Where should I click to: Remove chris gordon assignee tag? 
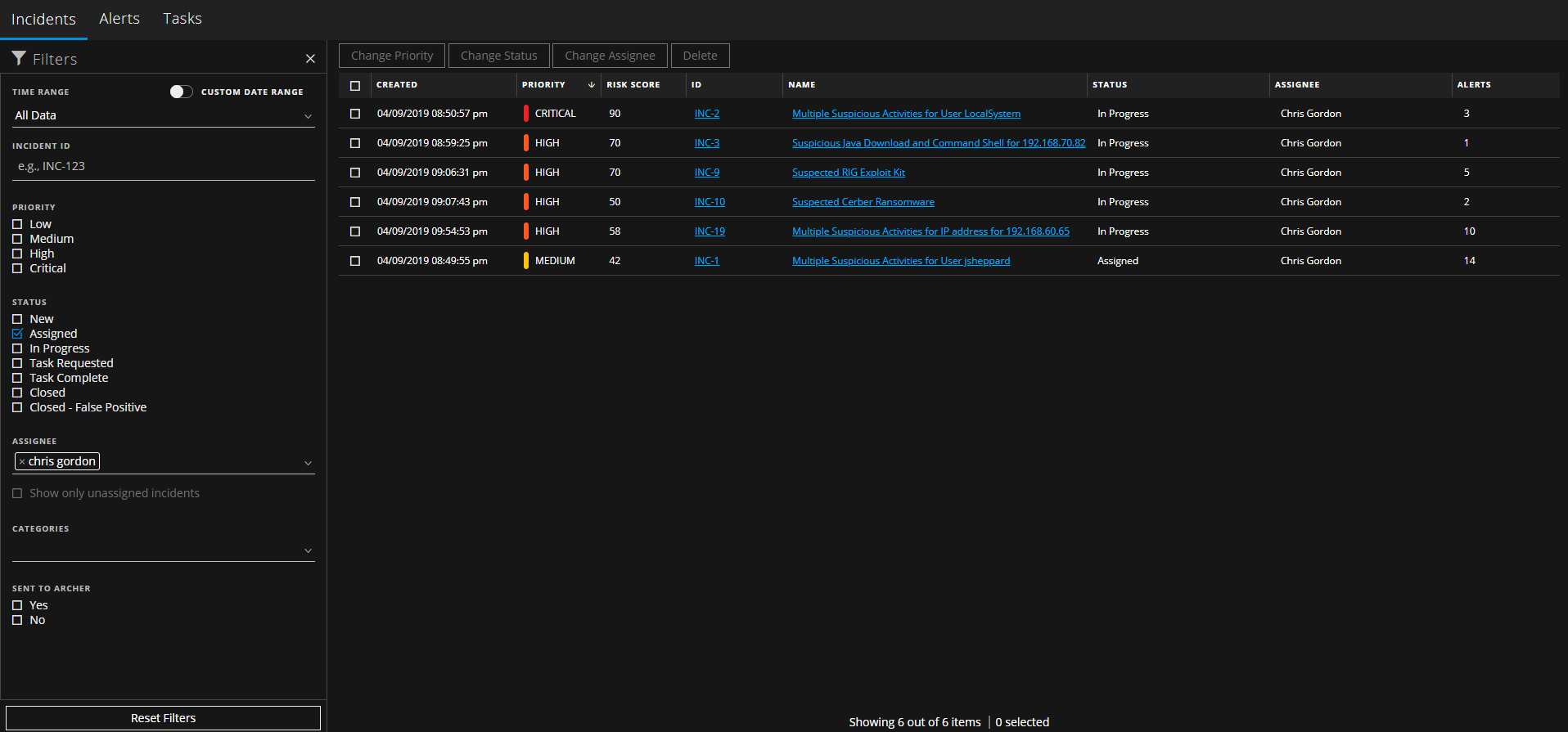tap(22, 462)
